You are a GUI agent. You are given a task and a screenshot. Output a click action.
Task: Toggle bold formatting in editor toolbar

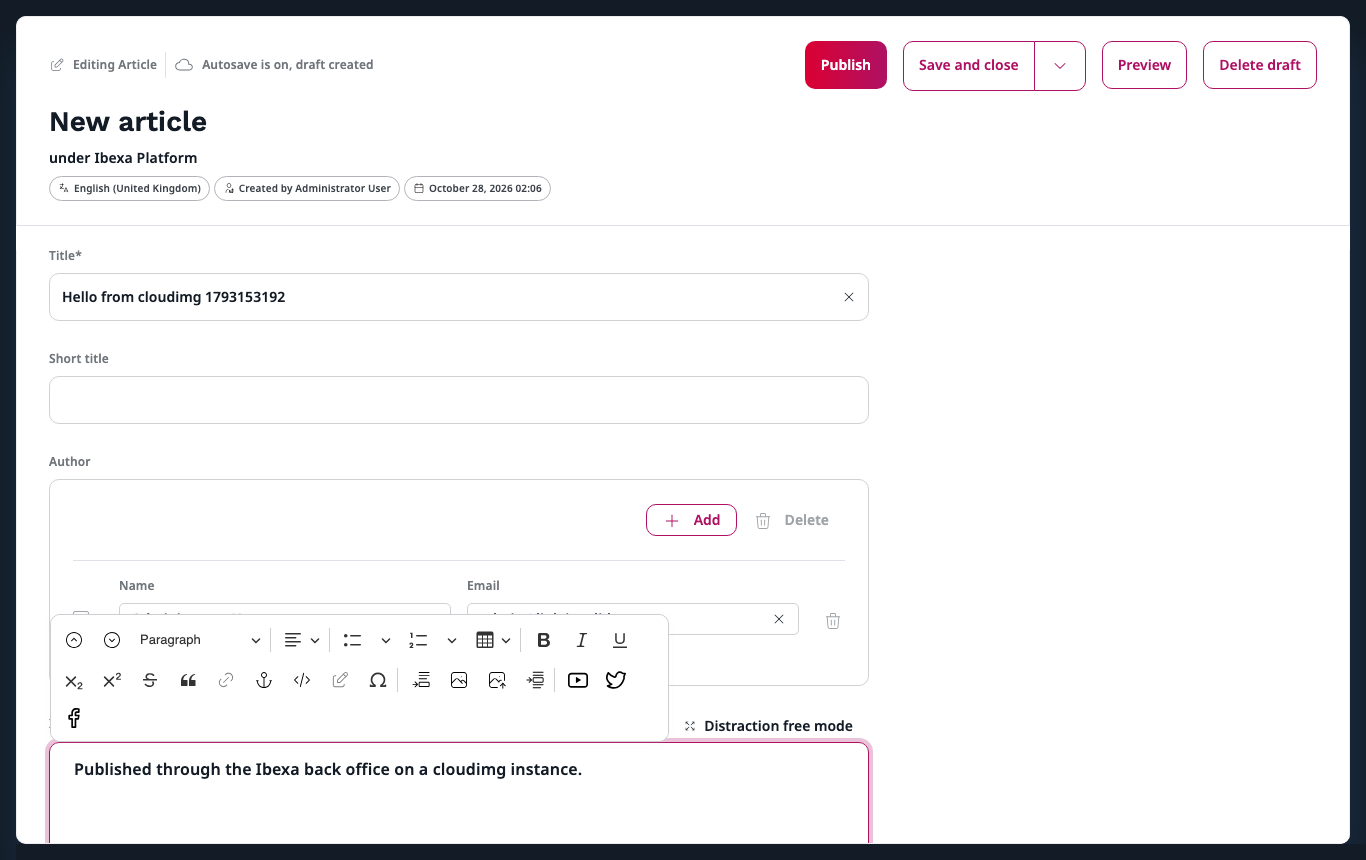click(x=544, y=640)
